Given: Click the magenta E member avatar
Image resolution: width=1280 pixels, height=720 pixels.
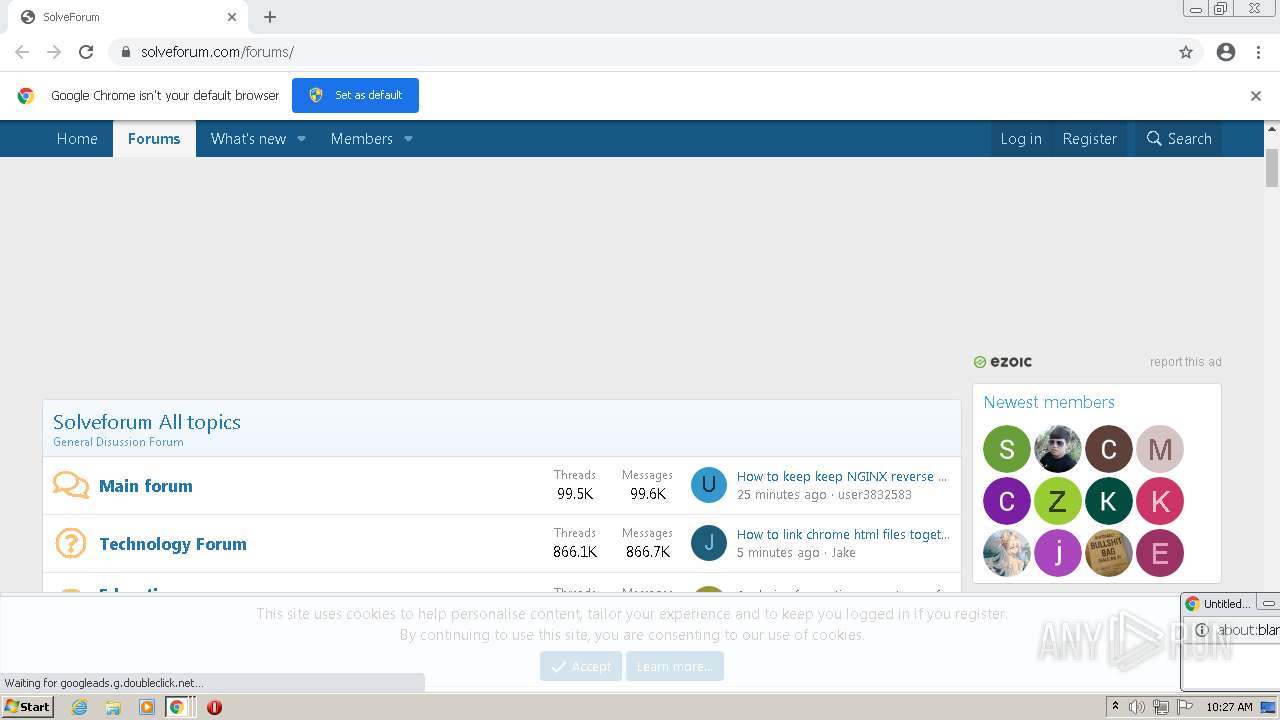Looking at the screenshot, I should pyautogui.click(x=1160, y=553).
